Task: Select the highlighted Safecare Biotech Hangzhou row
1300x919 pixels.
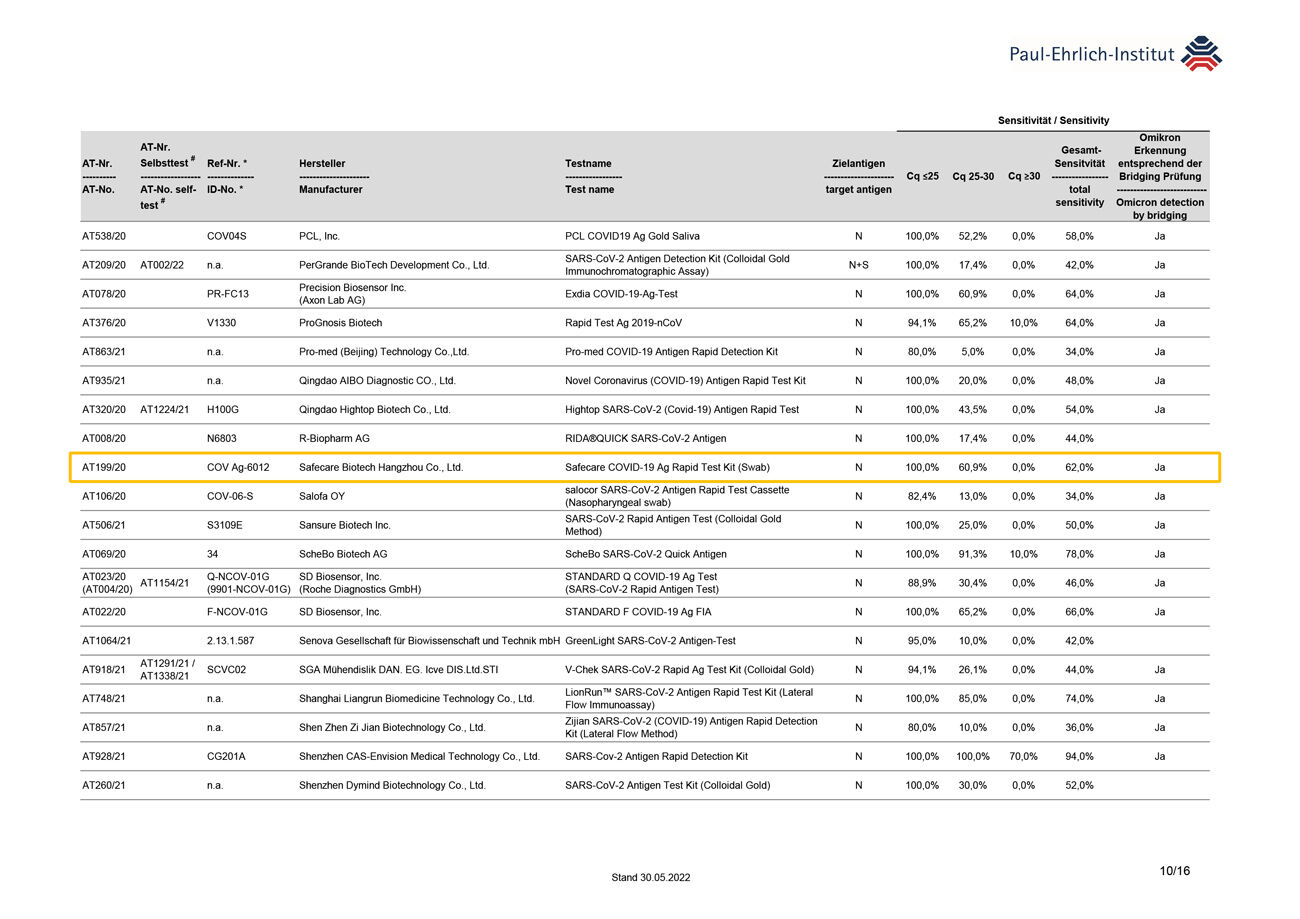Action: click(644, 467)
